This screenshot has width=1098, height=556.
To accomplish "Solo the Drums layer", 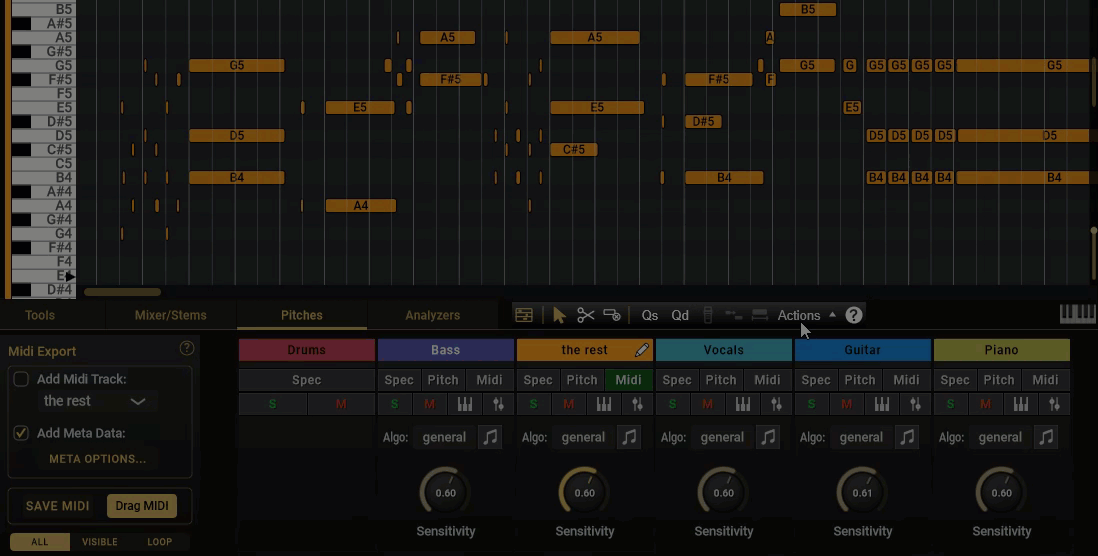I will (x=272, y=404).
